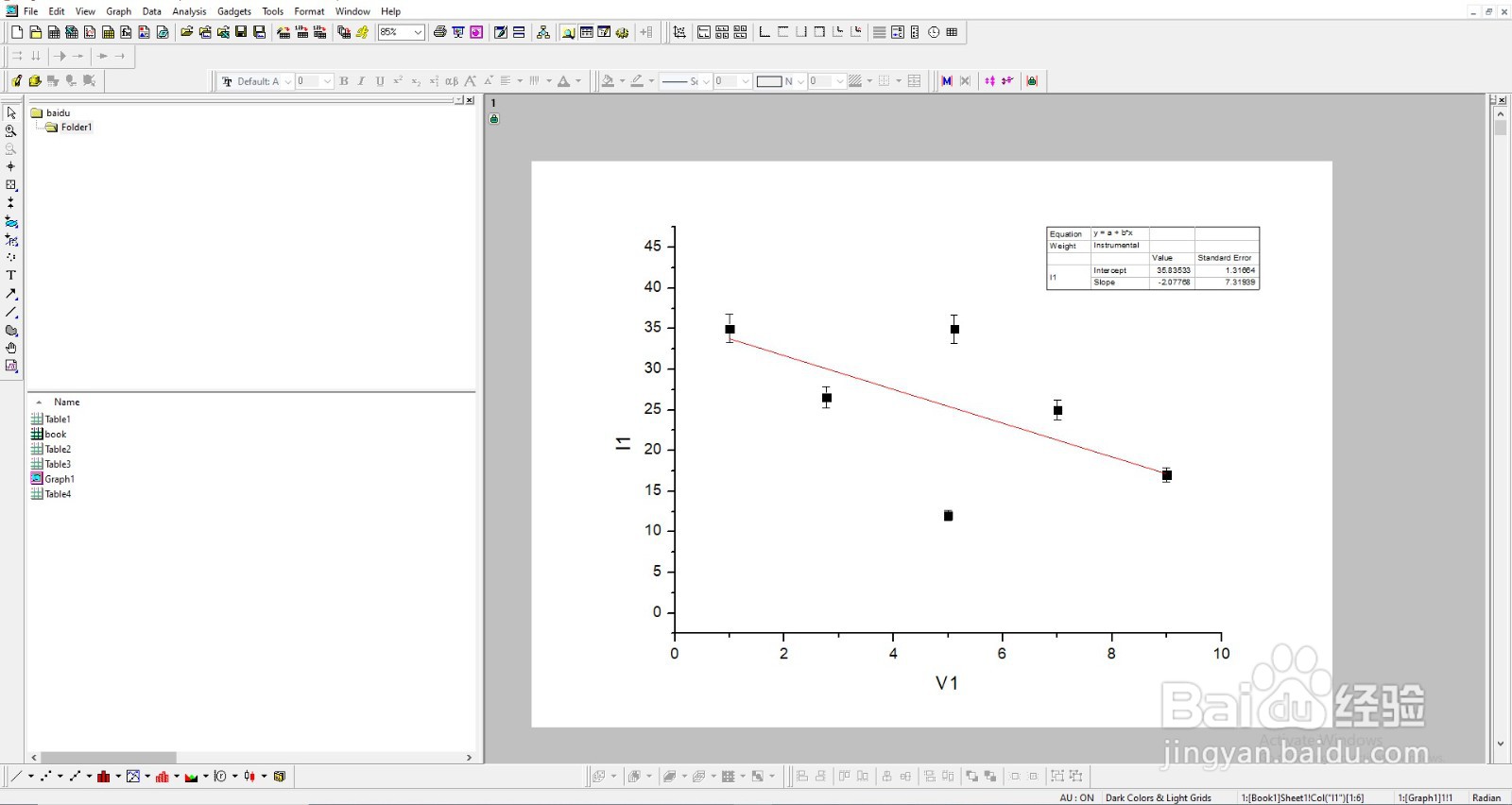Click the layer 1 indicator
The height and width of the screenshot is (805, 1512).
click(x=492, y=103)
